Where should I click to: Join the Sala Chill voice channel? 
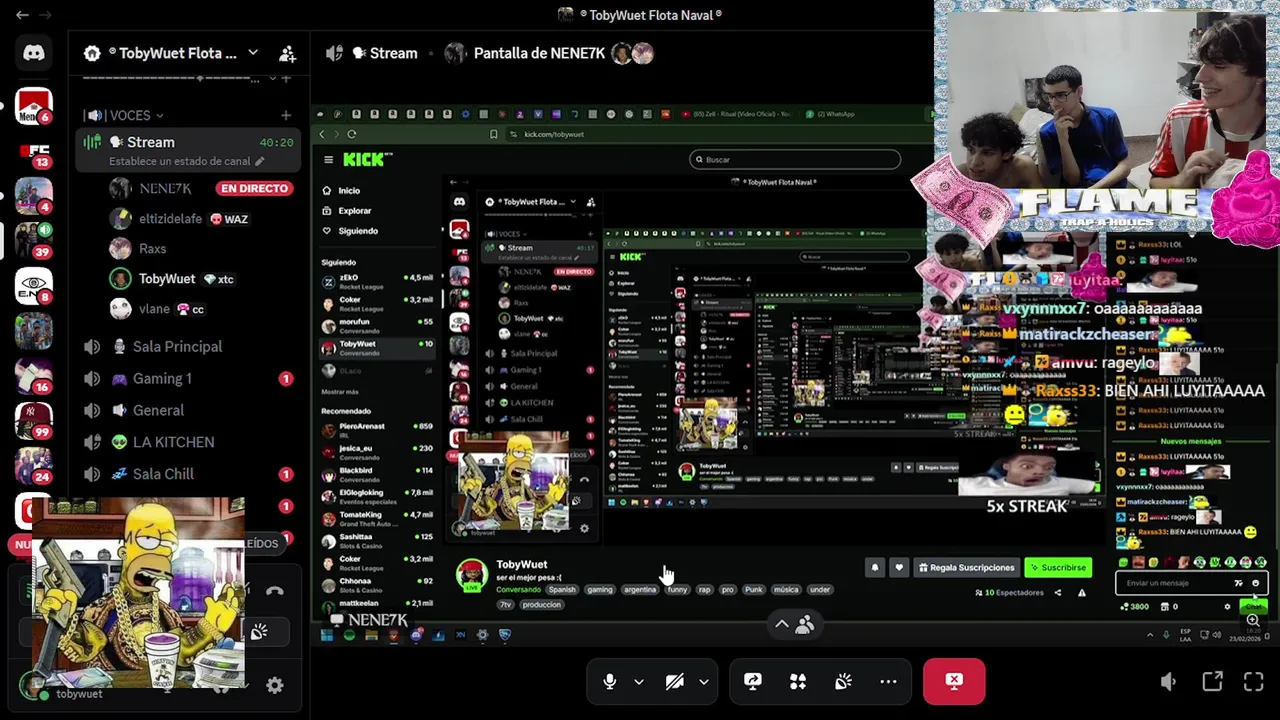click(x=189, y=474)
